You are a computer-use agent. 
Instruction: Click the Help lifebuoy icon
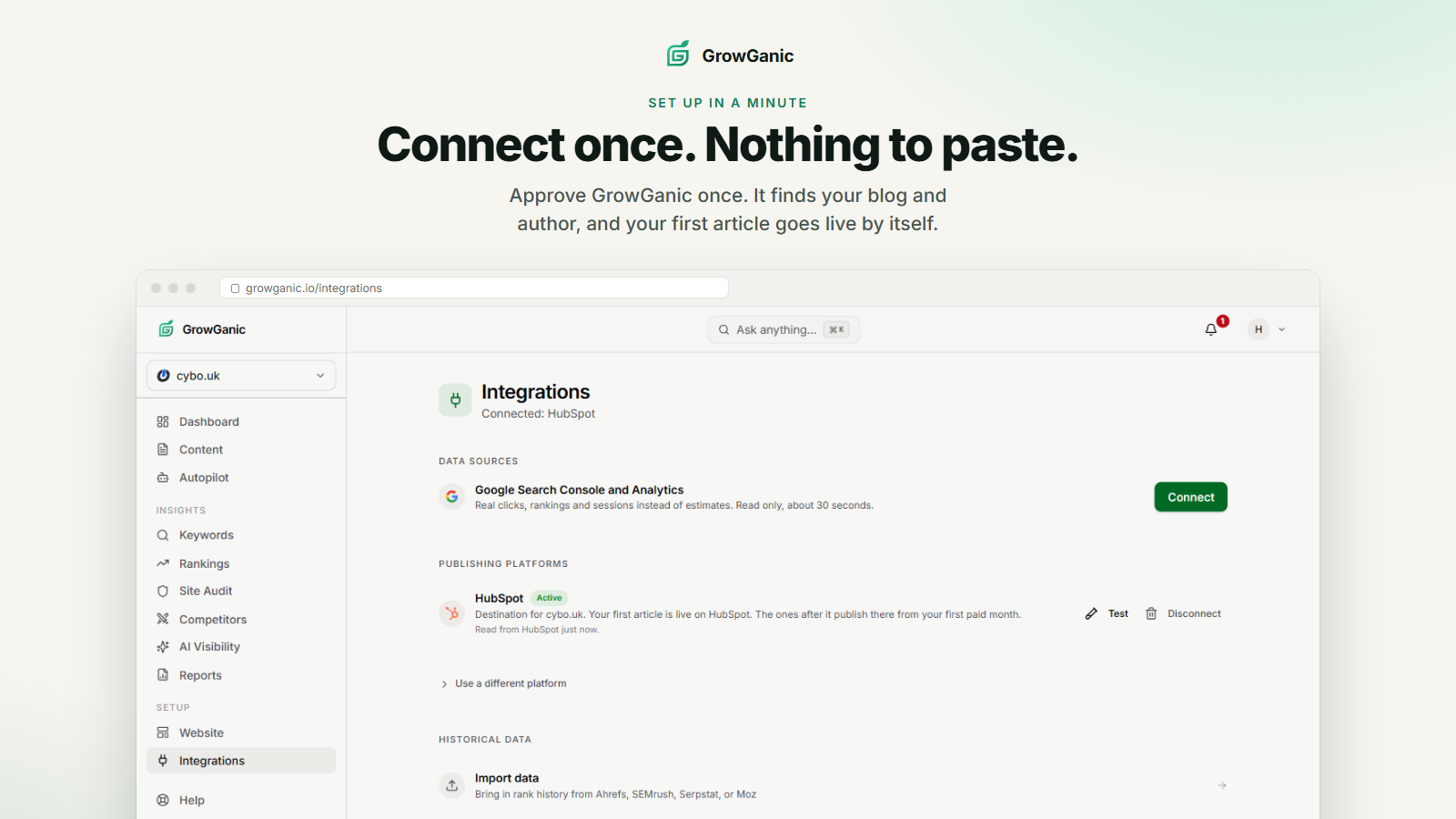click(163, 800)
